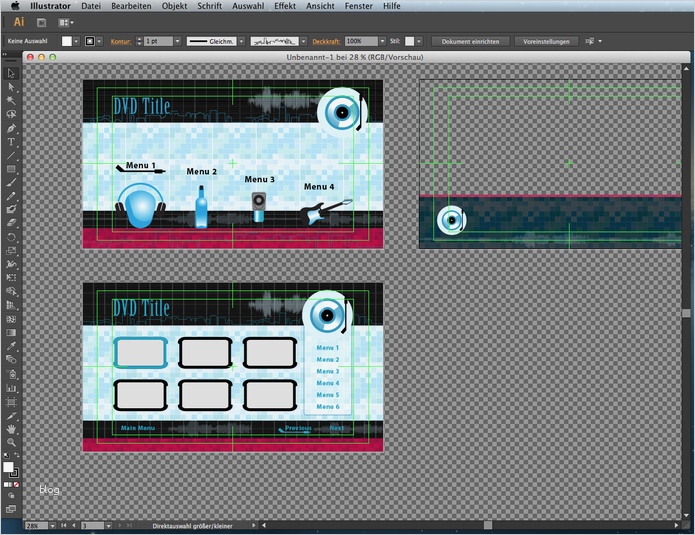The width and height of the screenshot is (695, 535).
Task: Open the Datei menu
Action: (91, 6)
